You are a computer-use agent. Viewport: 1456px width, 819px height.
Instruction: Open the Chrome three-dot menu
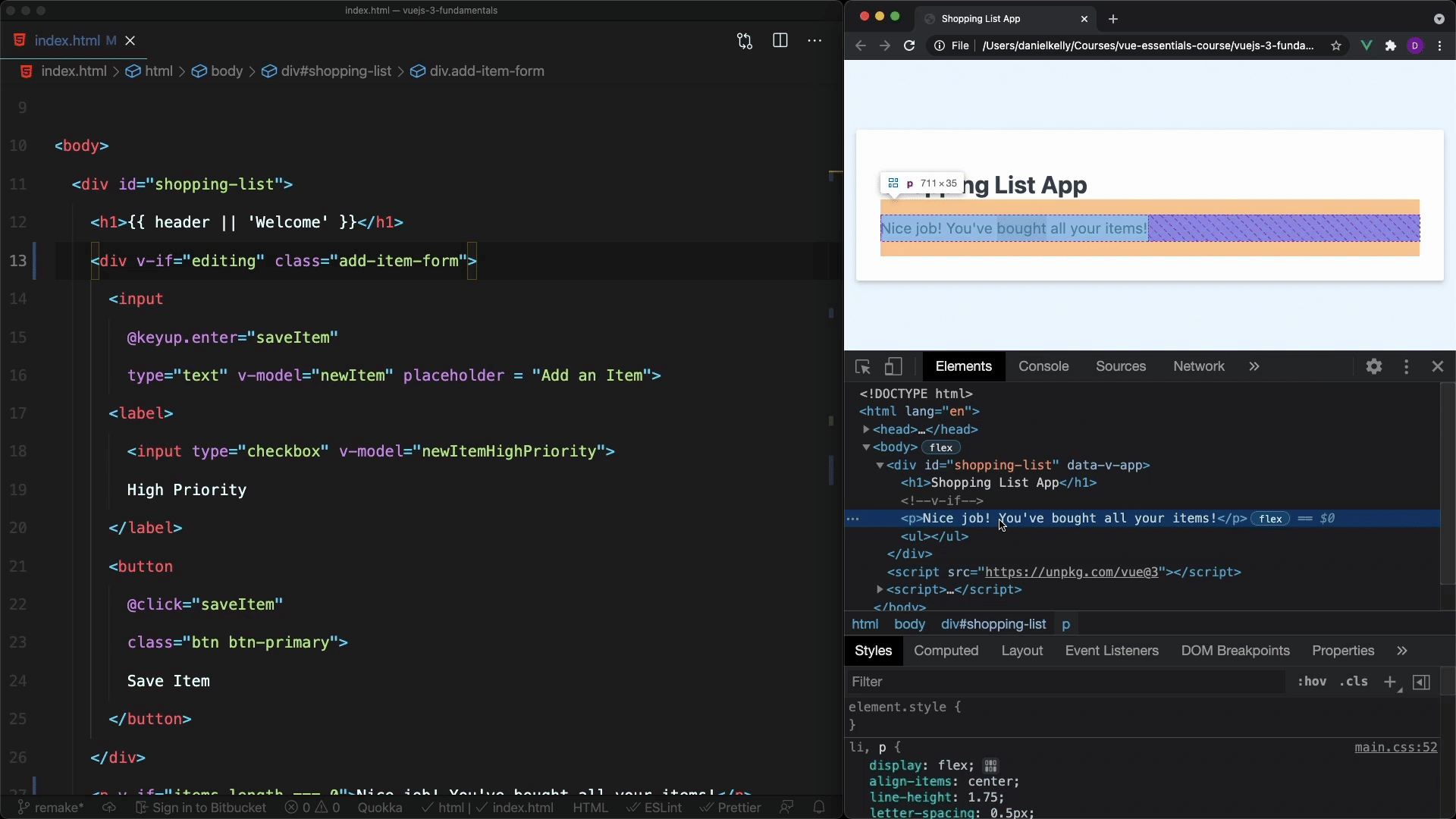point(1440,45)
